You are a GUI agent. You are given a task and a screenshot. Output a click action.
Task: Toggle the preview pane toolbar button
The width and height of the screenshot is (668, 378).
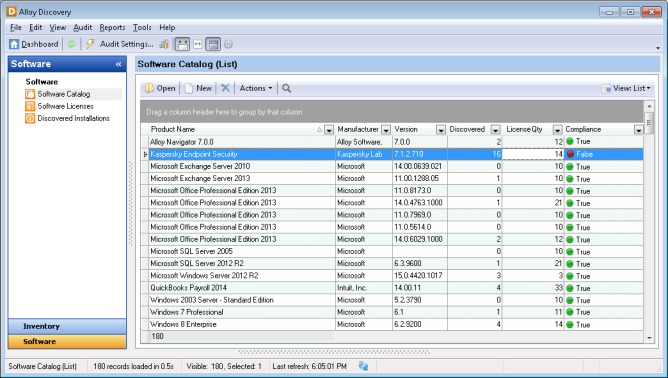[x=213, y=44]
